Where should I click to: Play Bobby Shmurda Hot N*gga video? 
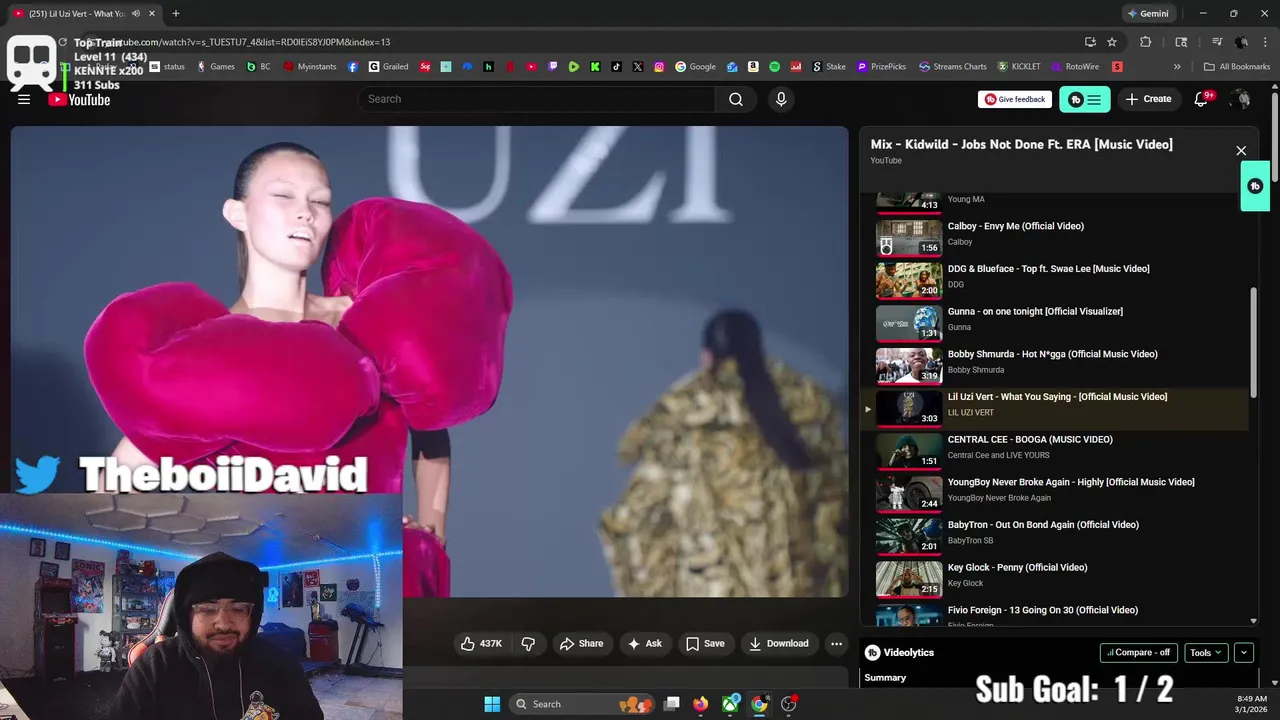coord(1055,364)
